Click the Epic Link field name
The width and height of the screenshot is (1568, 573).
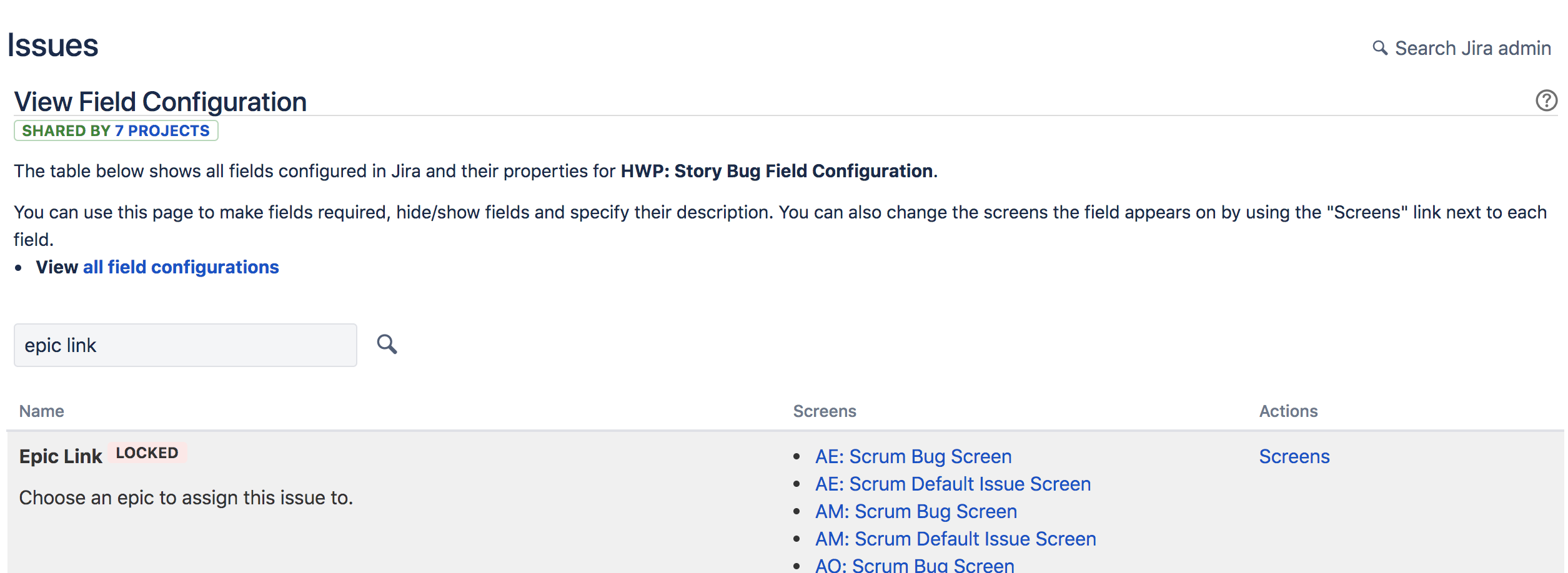(61, 456)
